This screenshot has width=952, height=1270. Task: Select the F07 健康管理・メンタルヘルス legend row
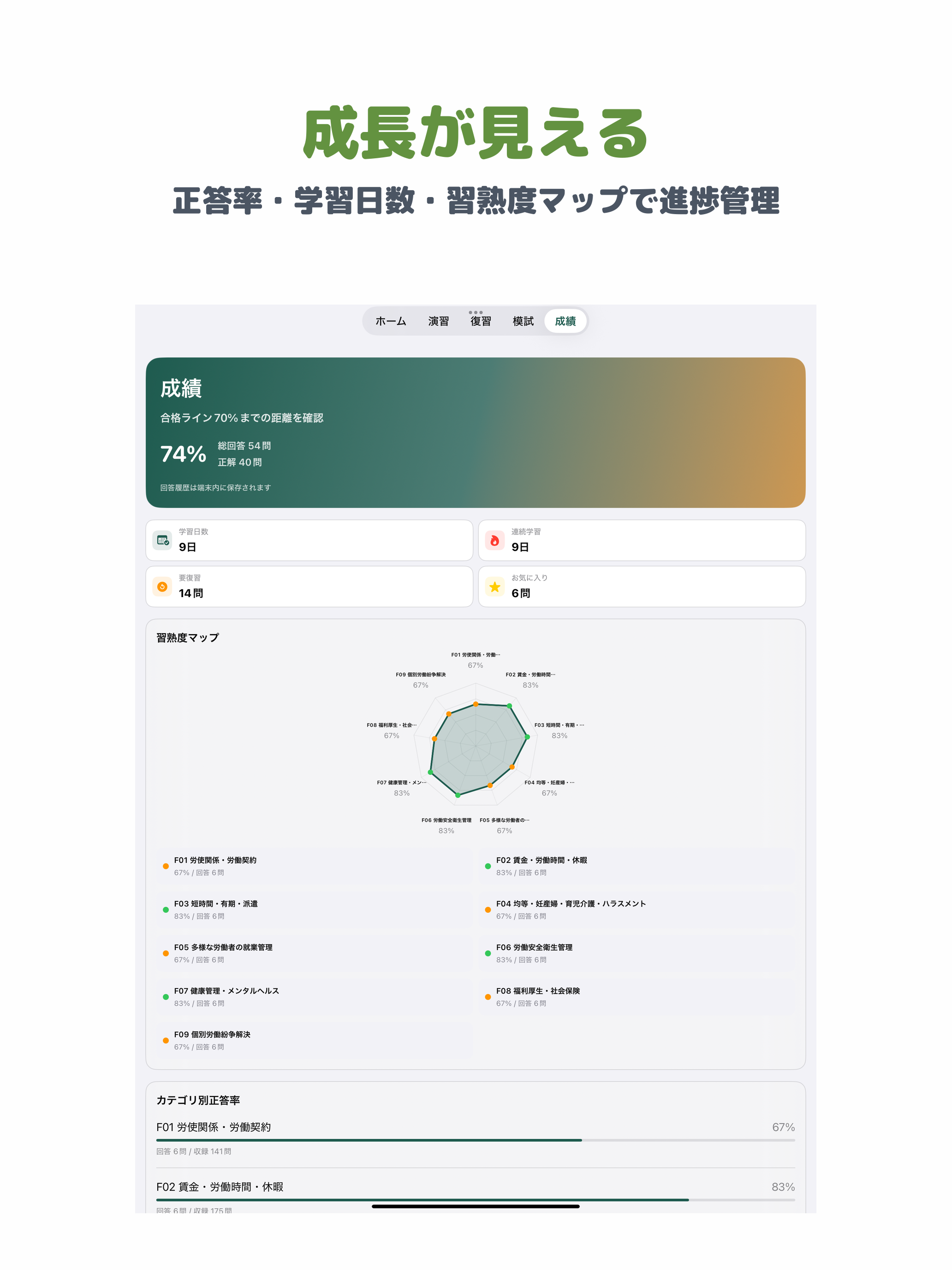[x=315, y=997]
